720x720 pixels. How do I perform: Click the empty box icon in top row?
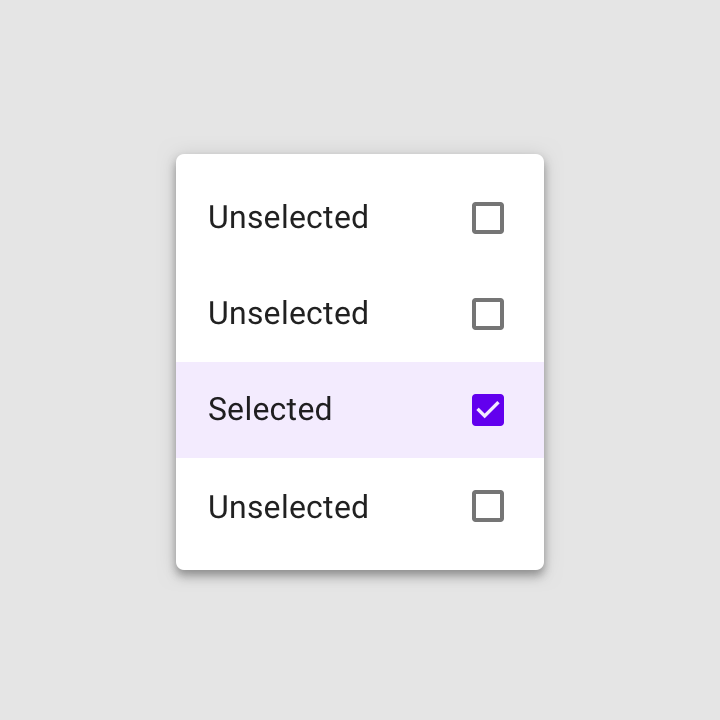click(x=488, y=218)
